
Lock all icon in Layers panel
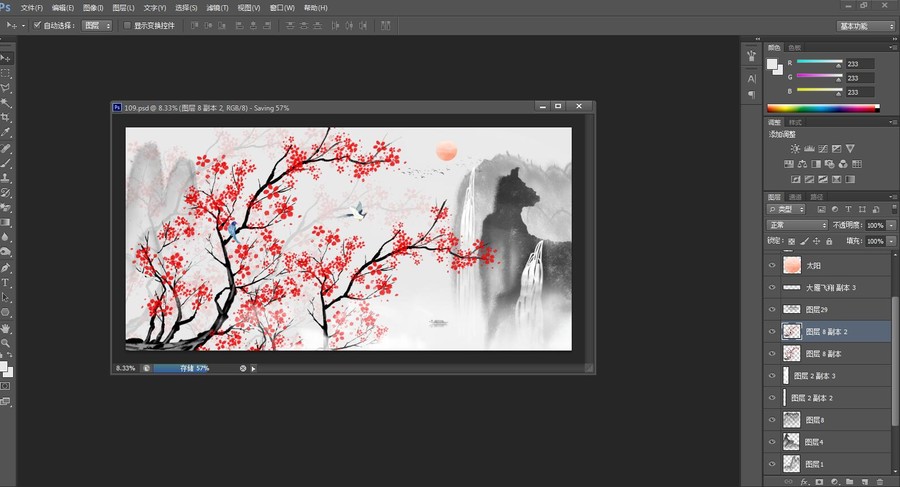pos(829,241)
